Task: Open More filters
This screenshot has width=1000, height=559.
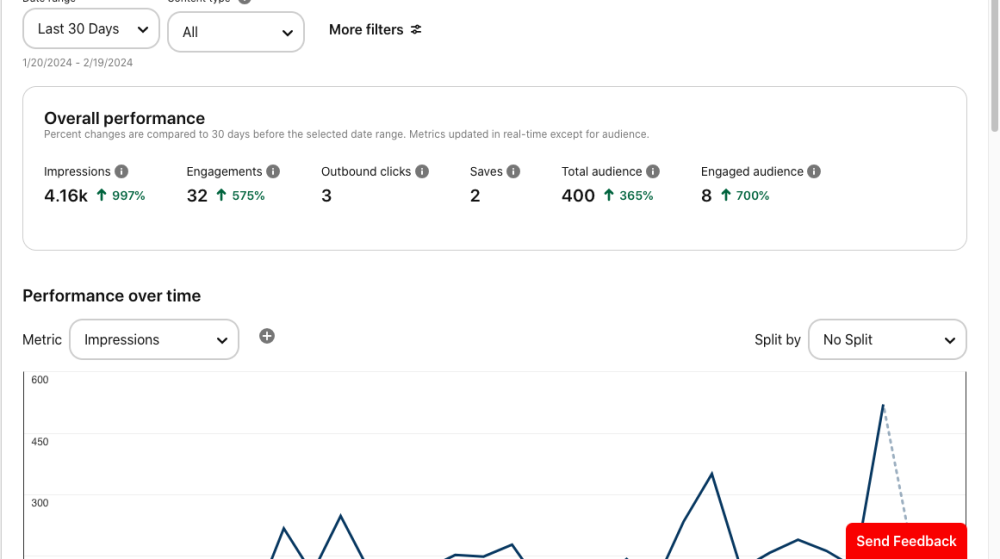Action: coord(366,30)
